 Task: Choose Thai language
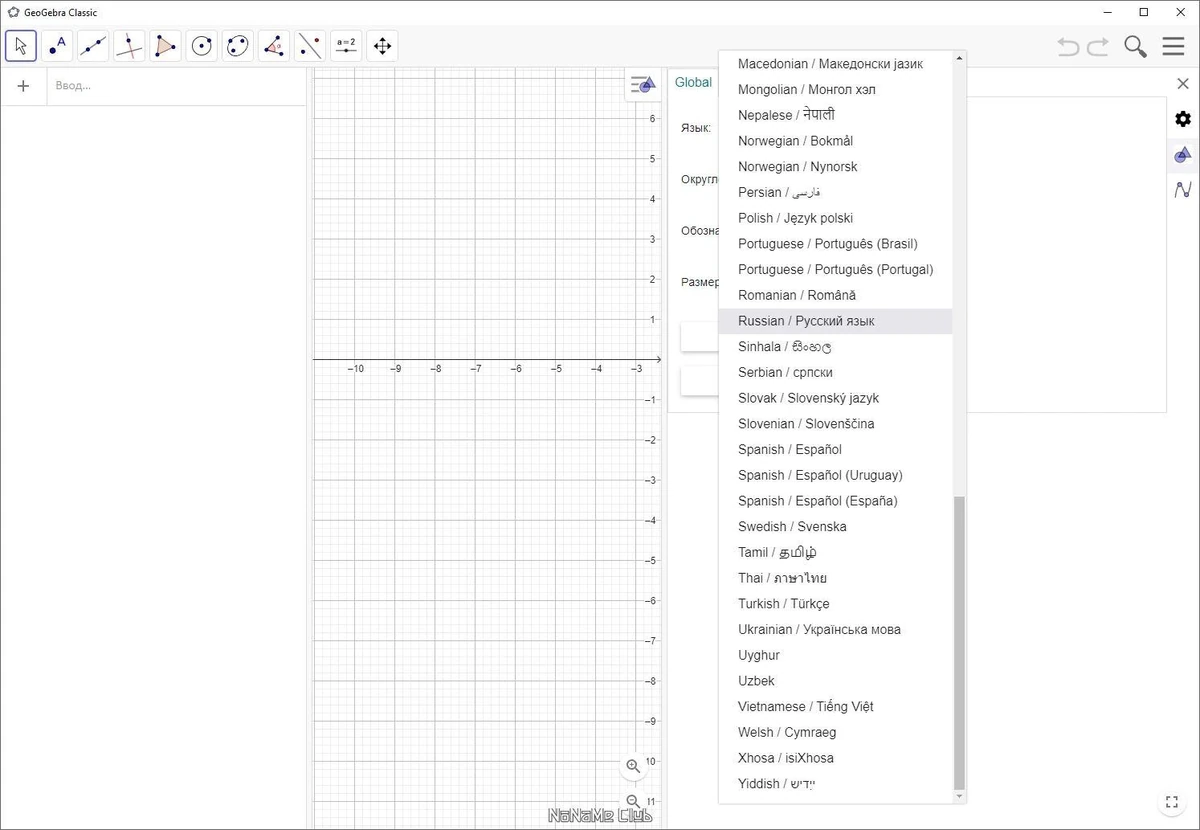coord(835,578)
